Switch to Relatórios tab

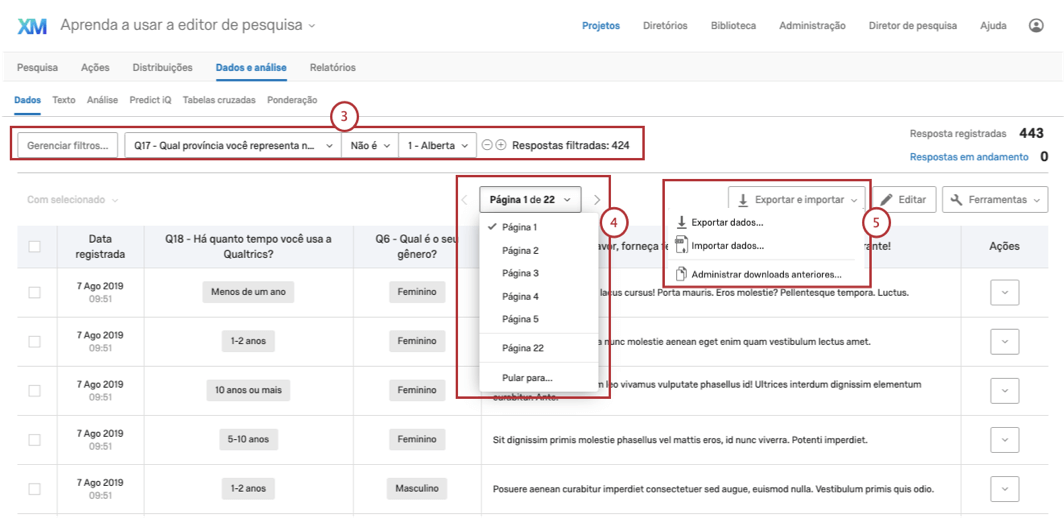(x=332, y=67)
